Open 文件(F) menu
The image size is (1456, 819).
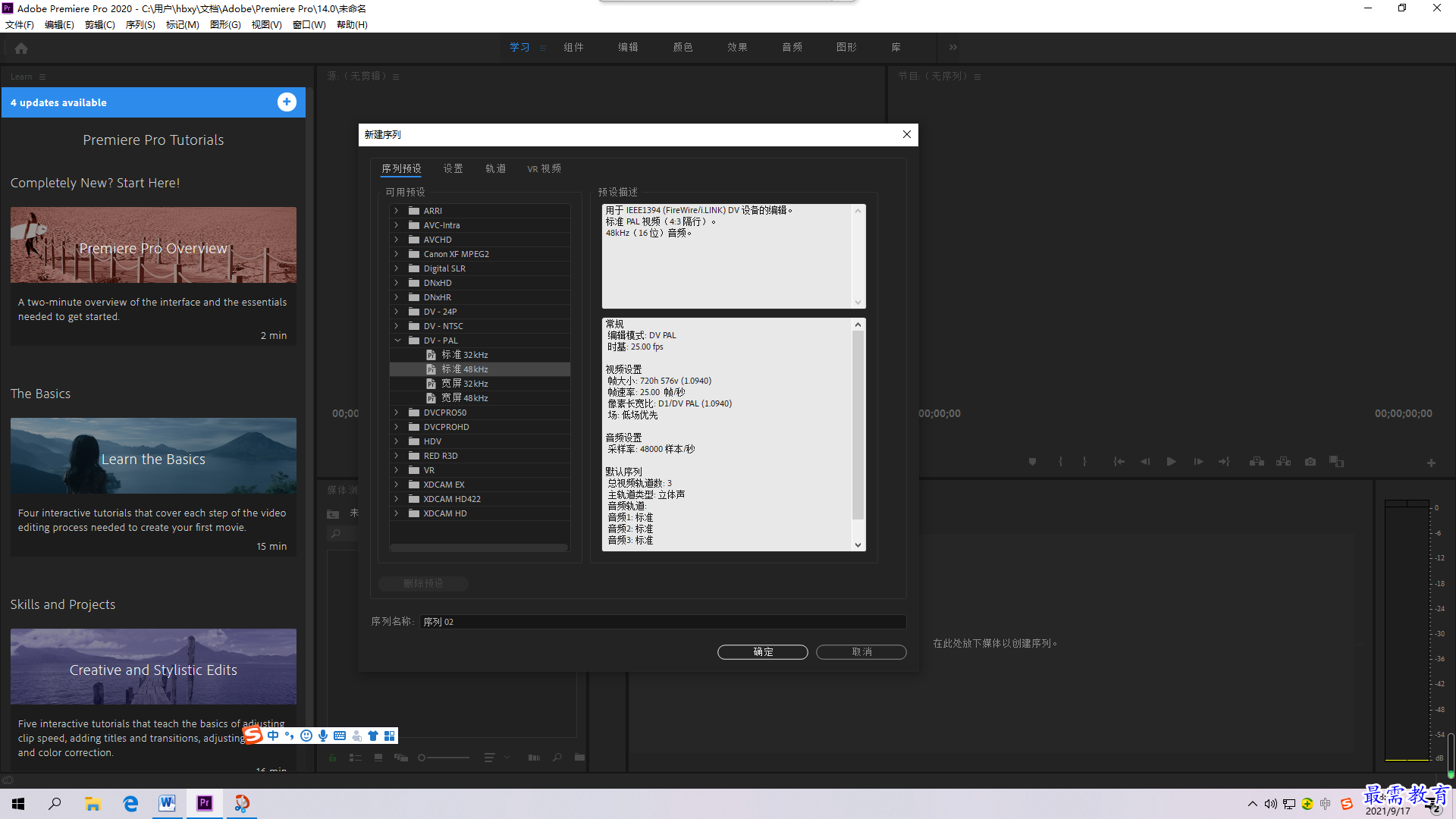[20, 24]
